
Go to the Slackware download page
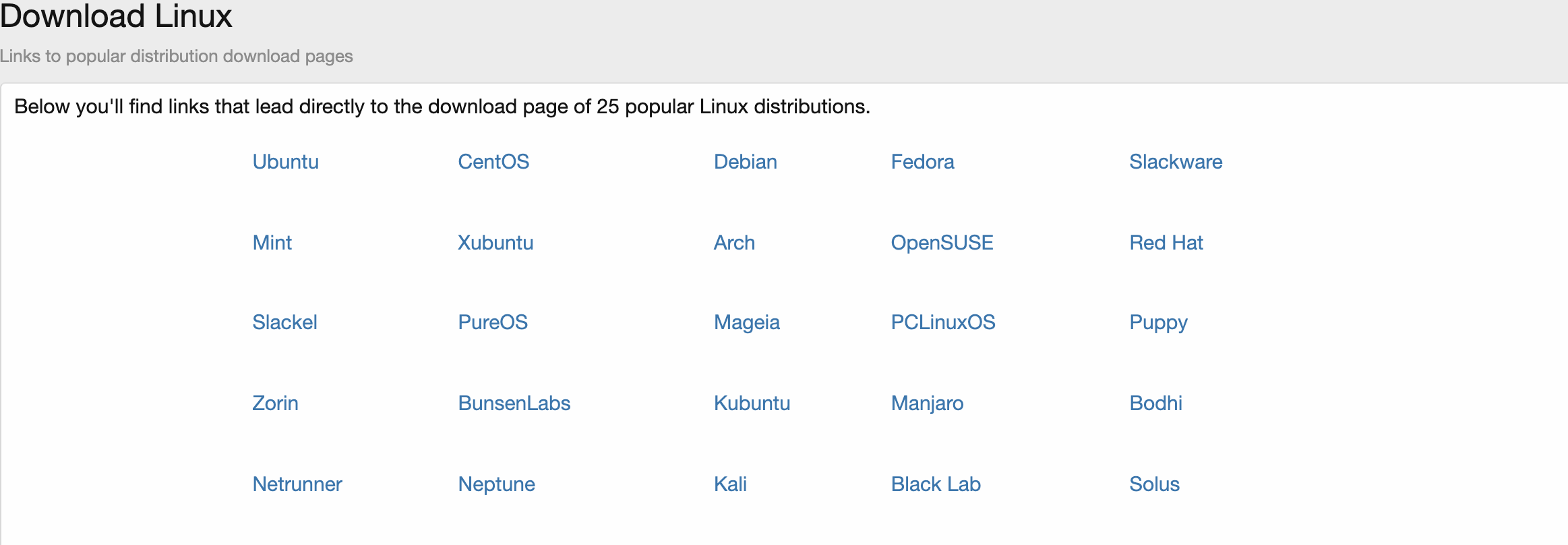(x=1176, y=162)
